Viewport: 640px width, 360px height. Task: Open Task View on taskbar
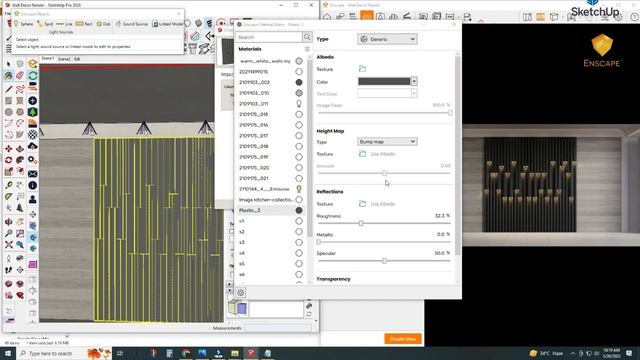tap(120, 353)
